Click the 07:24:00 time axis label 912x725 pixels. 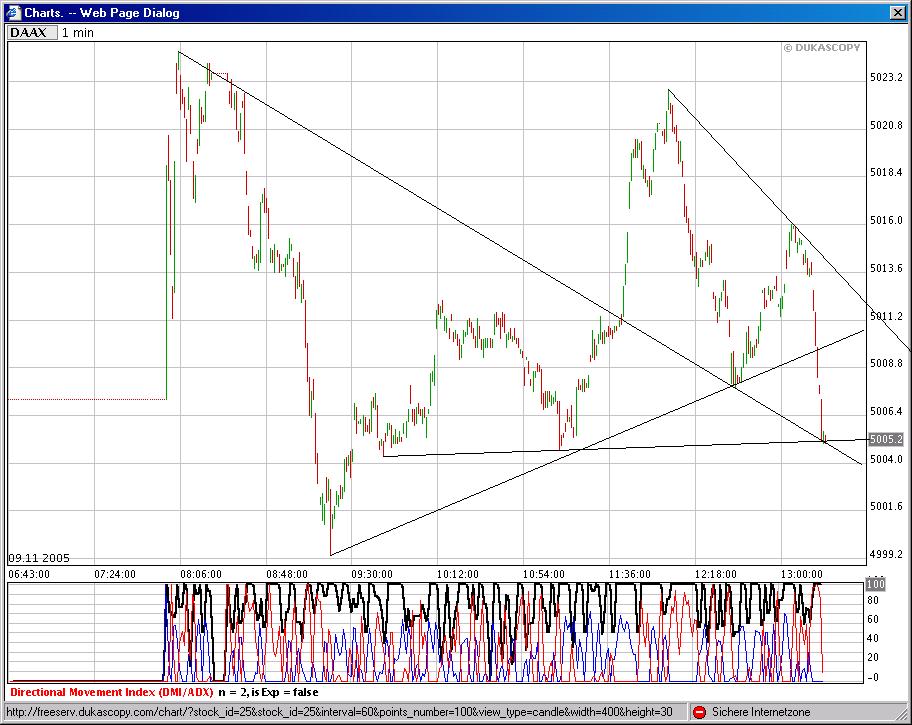tap(115, 574)
